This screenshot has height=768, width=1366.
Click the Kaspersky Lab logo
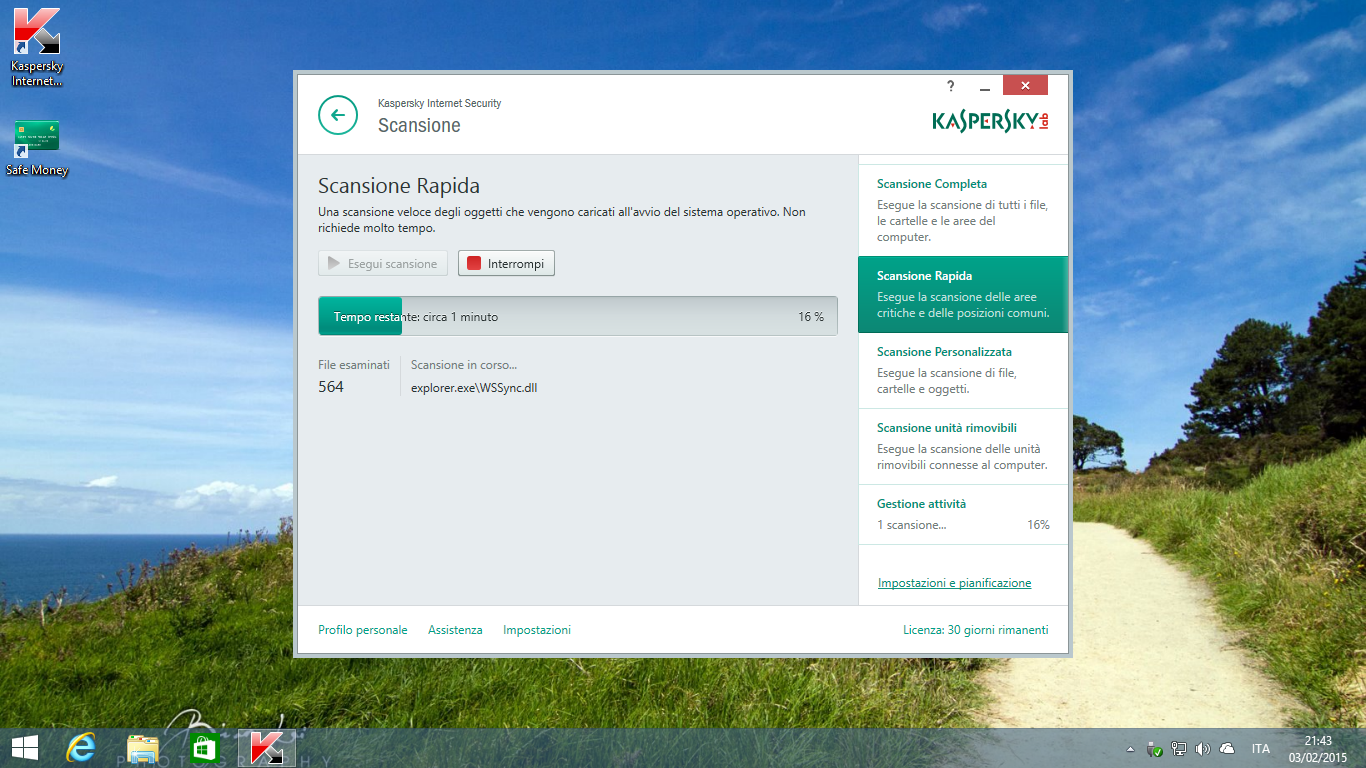(990, 120)
